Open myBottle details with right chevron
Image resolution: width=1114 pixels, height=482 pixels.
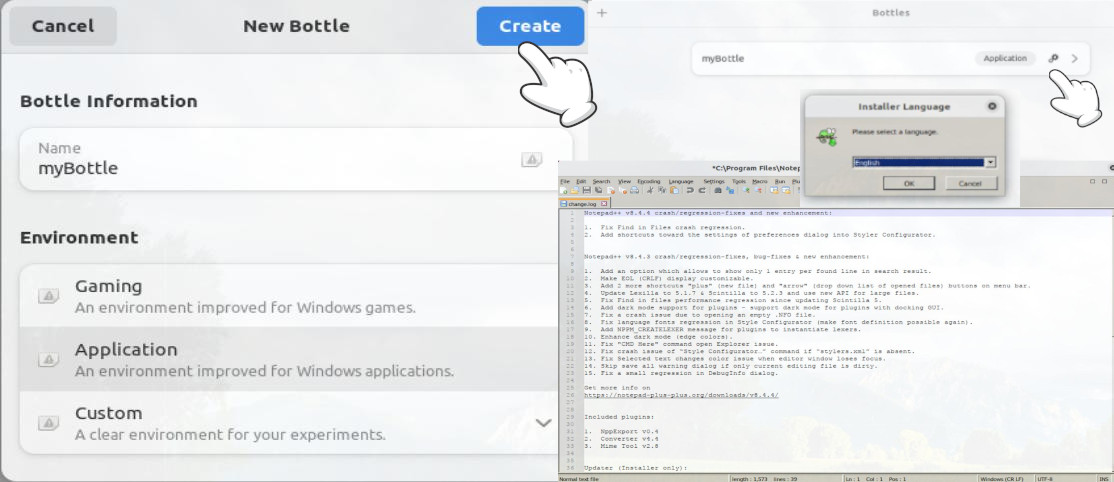1075,59
